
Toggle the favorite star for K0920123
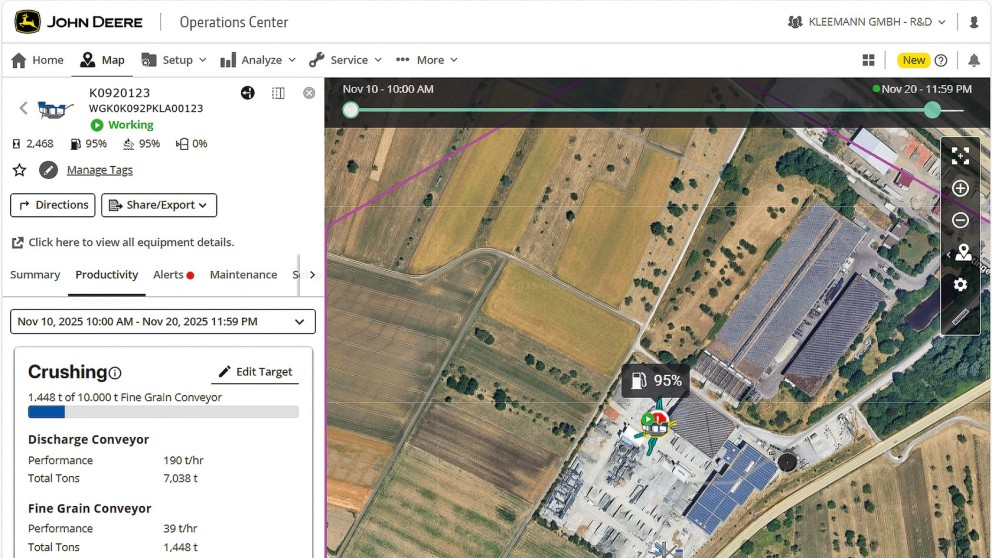(x=19, y=170)
